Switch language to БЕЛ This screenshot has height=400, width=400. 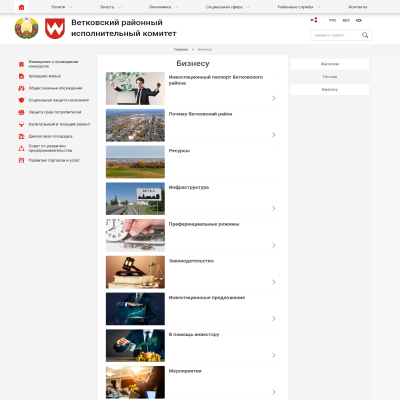346,20
